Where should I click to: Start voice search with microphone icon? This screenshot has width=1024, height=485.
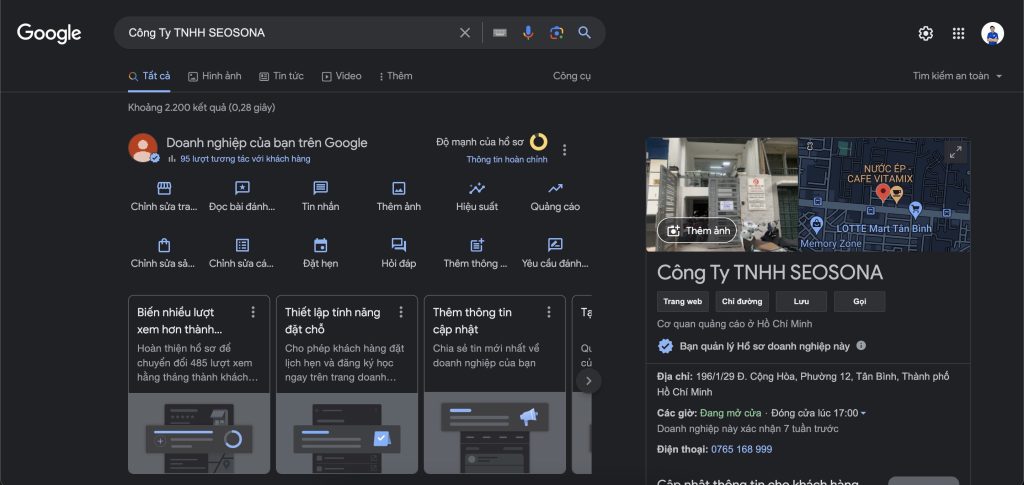coord(528,33)
